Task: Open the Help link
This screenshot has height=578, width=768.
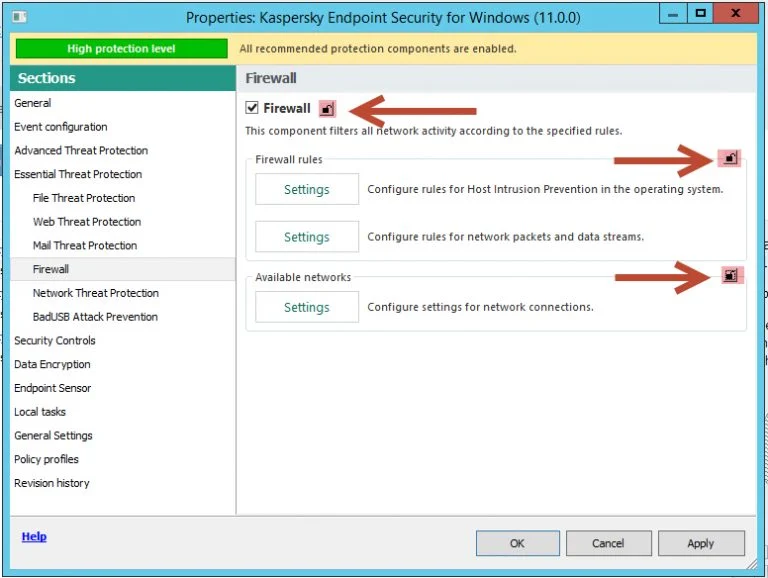Action: 34,536
